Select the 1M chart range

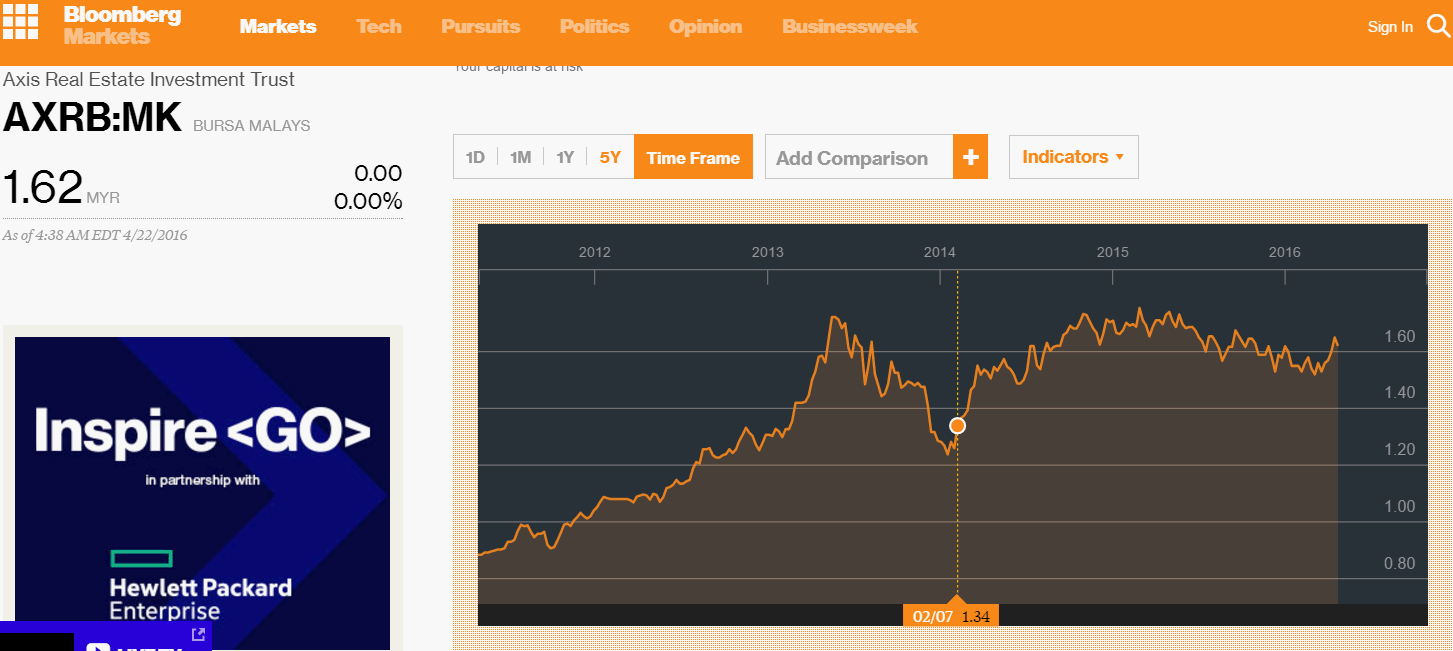point(520,156)
